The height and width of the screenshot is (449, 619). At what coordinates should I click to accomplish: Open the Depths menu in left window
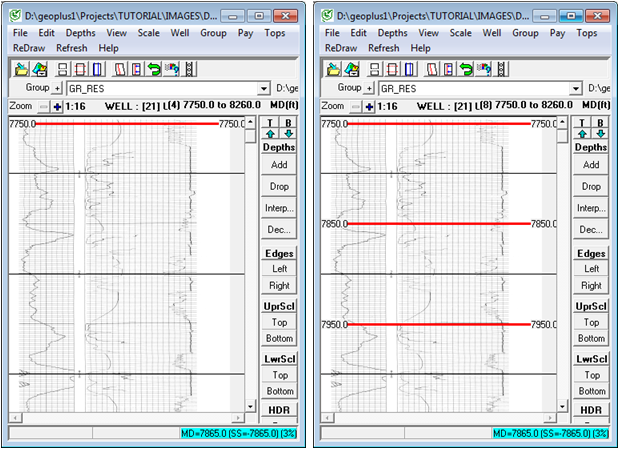[x=81, y=32]
